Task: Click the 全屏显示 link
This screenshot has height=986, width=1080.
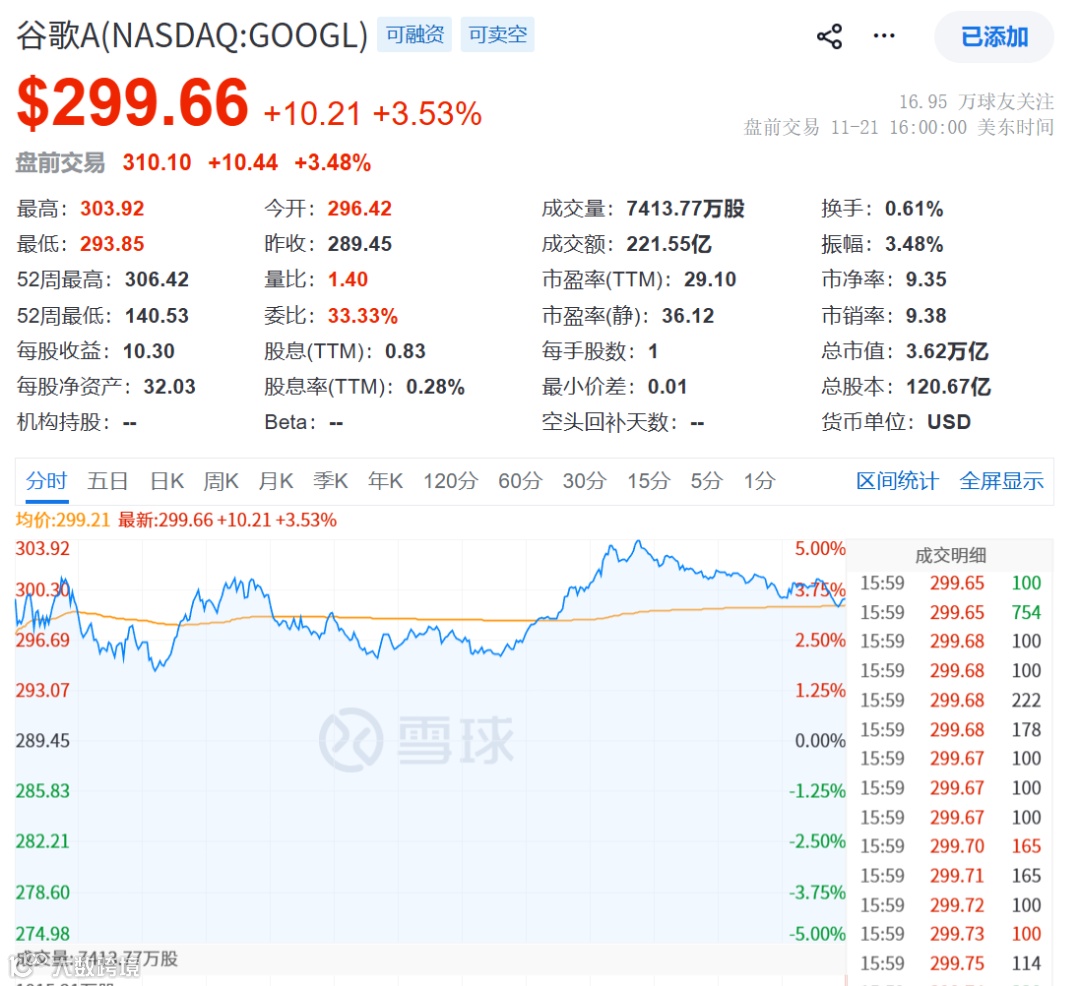Action: [x=1001, y=481]
